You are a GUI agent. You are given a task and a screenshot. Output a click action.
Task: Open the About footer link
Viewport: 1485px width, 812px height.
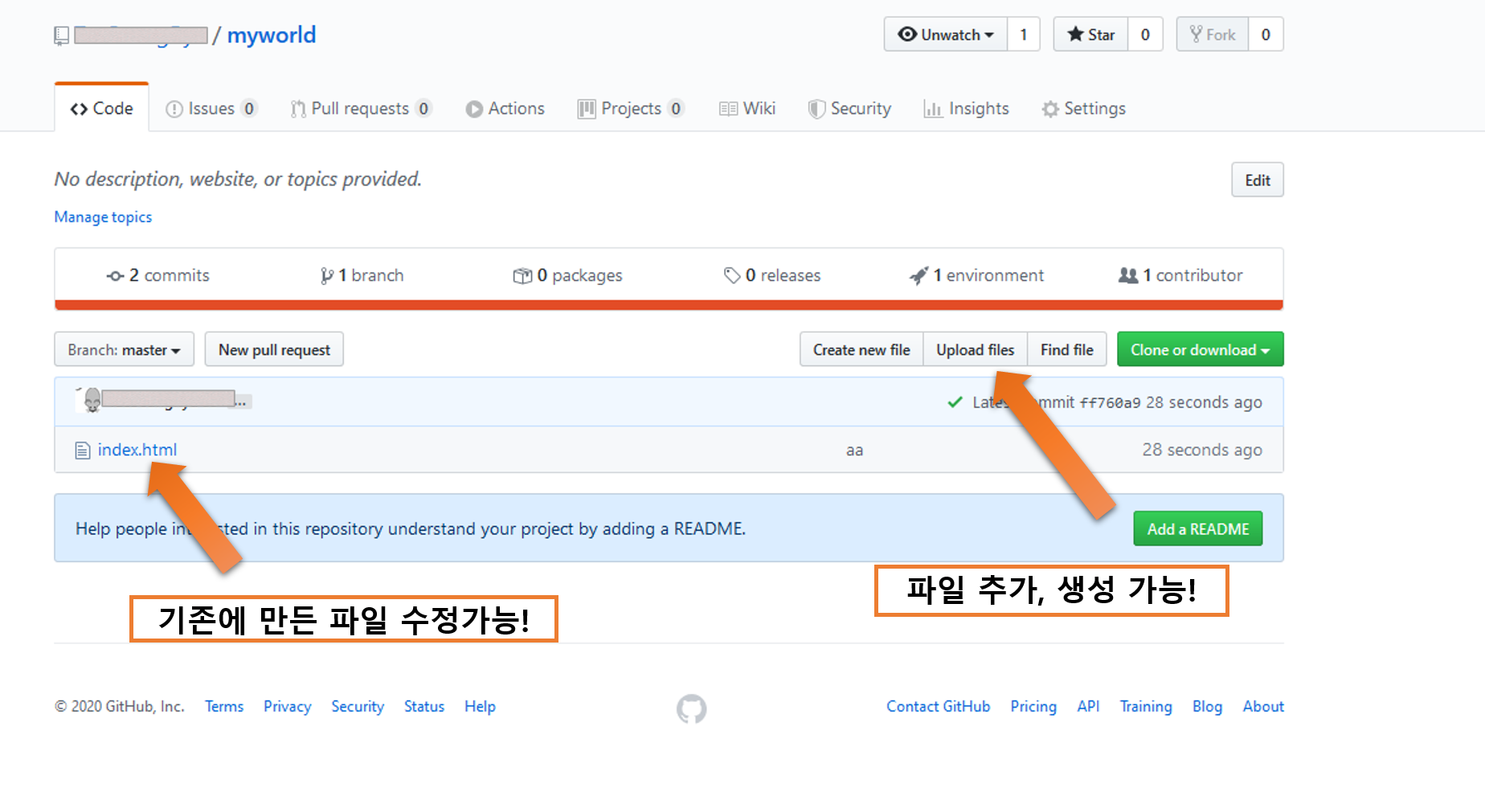pos(1263,706)
